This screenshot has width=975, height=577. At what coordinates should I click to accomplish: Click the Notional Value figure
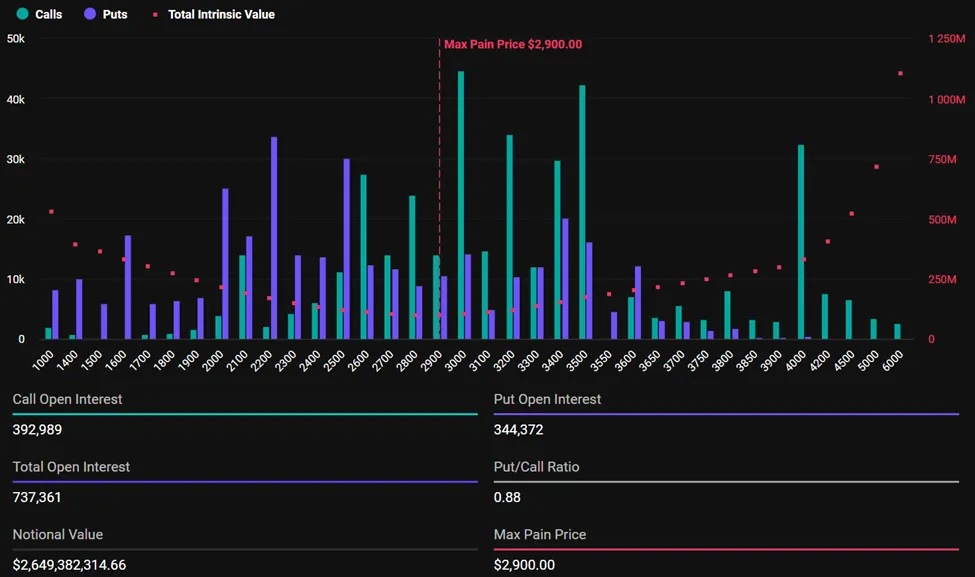tap(69, 565)
